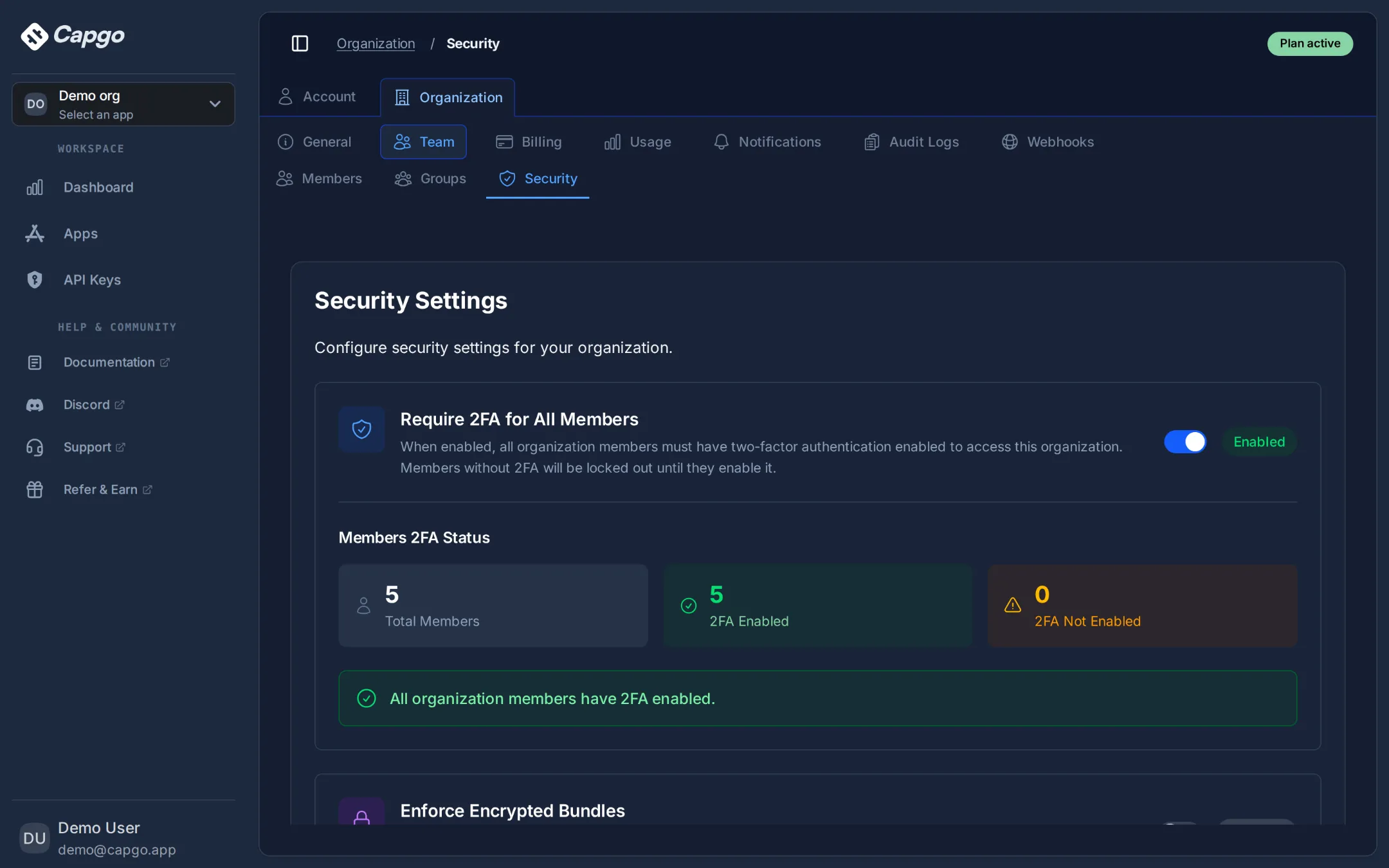Click the Apps icon in sidebar
Screen dimensions: 1389x868
[x=35, y=233]
